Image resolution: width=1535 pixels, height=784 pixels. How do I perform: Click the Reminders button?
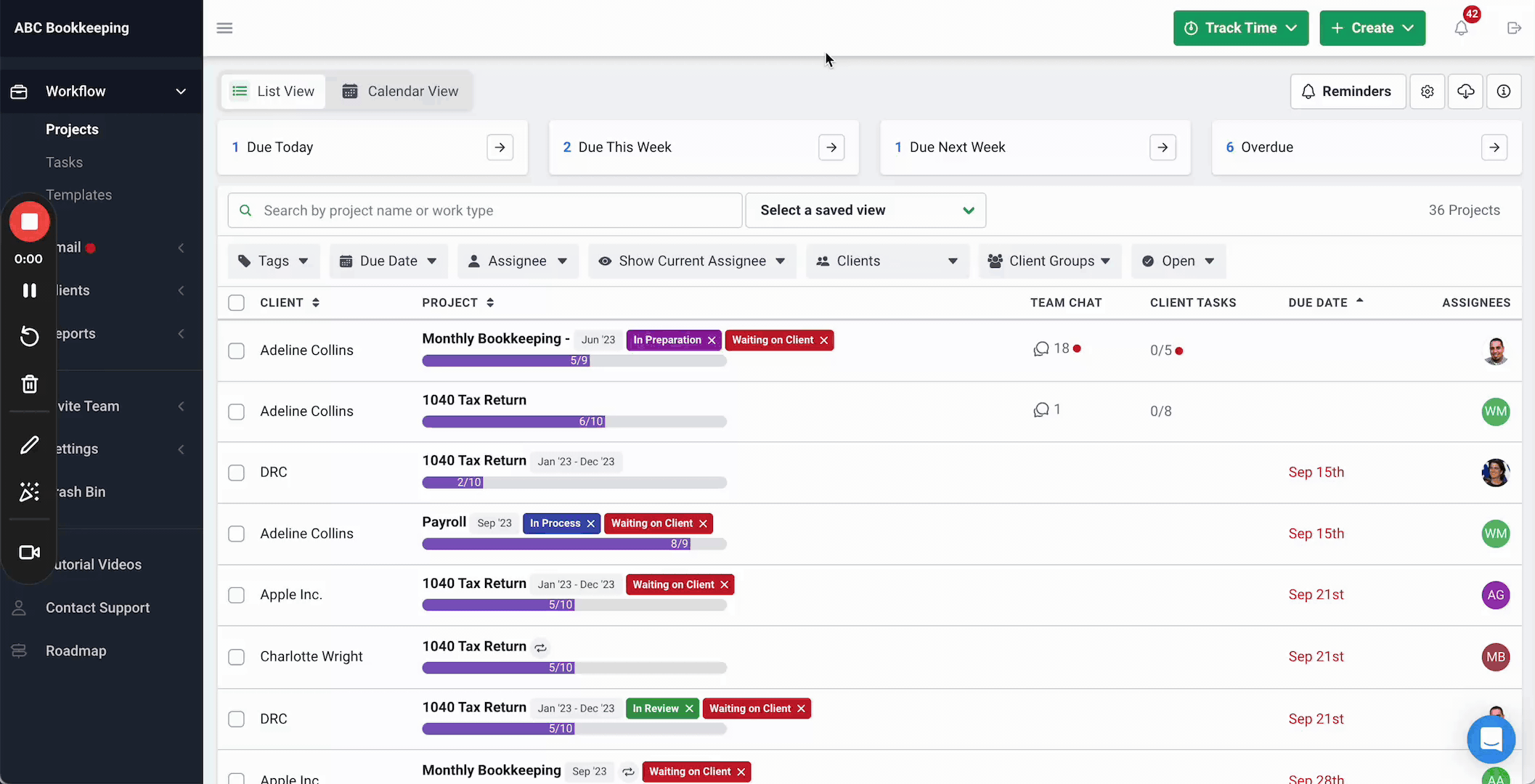click(x=1348, y=91)
